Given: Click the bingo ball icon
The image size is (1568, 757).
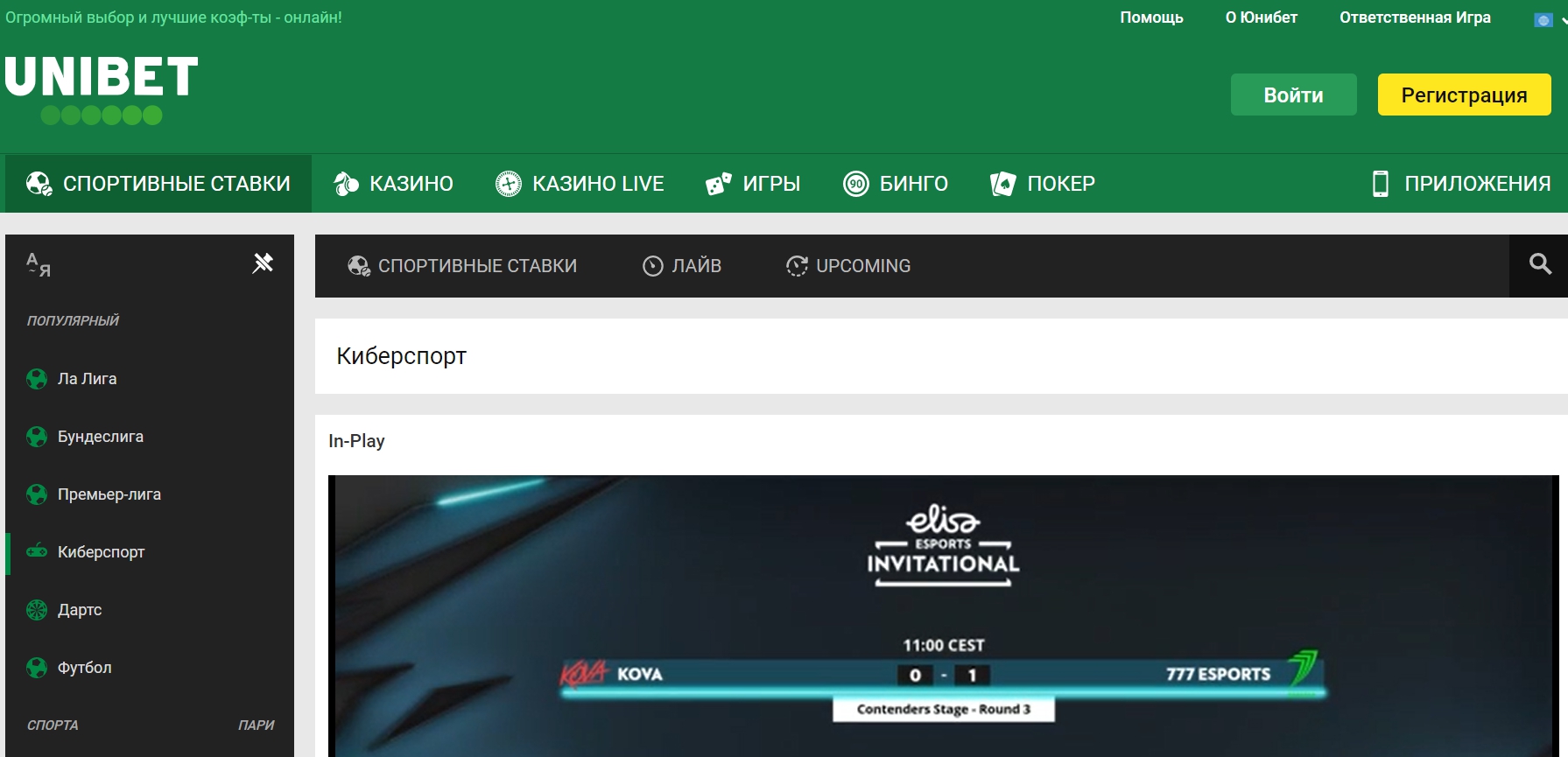Looking at the screenshot, I should click(855, 184).
